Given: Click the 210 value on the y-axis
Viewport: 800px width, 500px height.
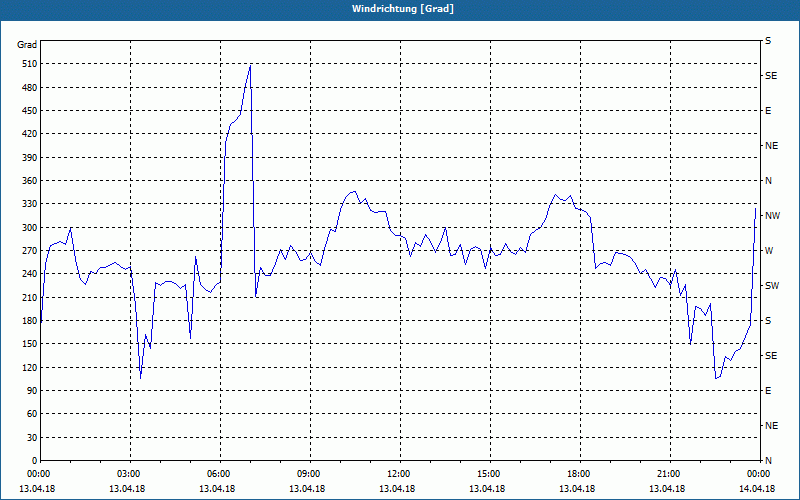Looking at the screenshot, I should tap(30, 297).
